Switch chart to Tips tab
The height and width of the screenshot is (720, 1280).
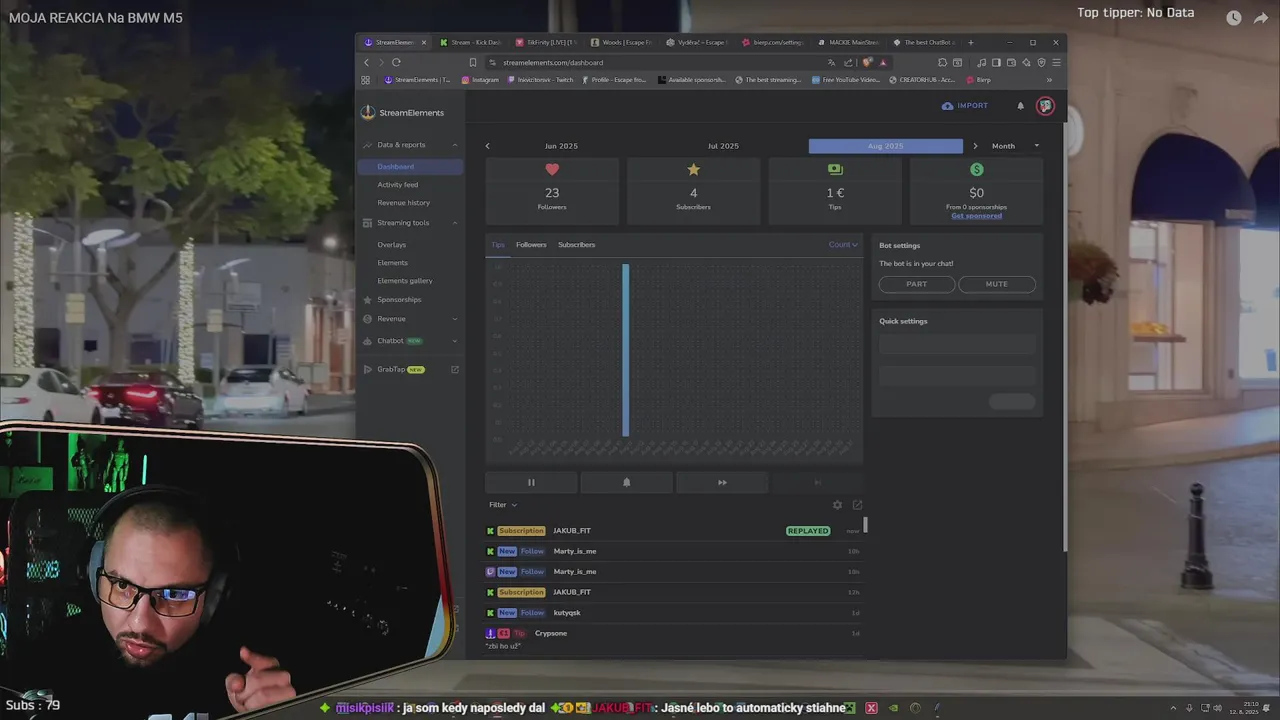pos(498,245)
